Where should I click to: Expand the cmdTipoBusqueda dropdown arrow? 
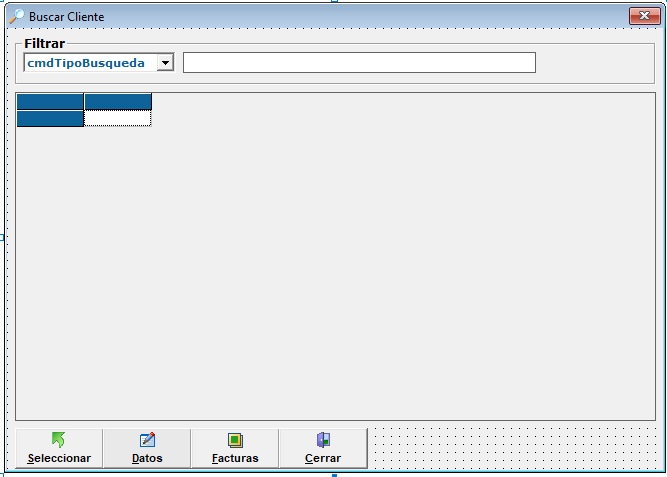click(165, 63)
